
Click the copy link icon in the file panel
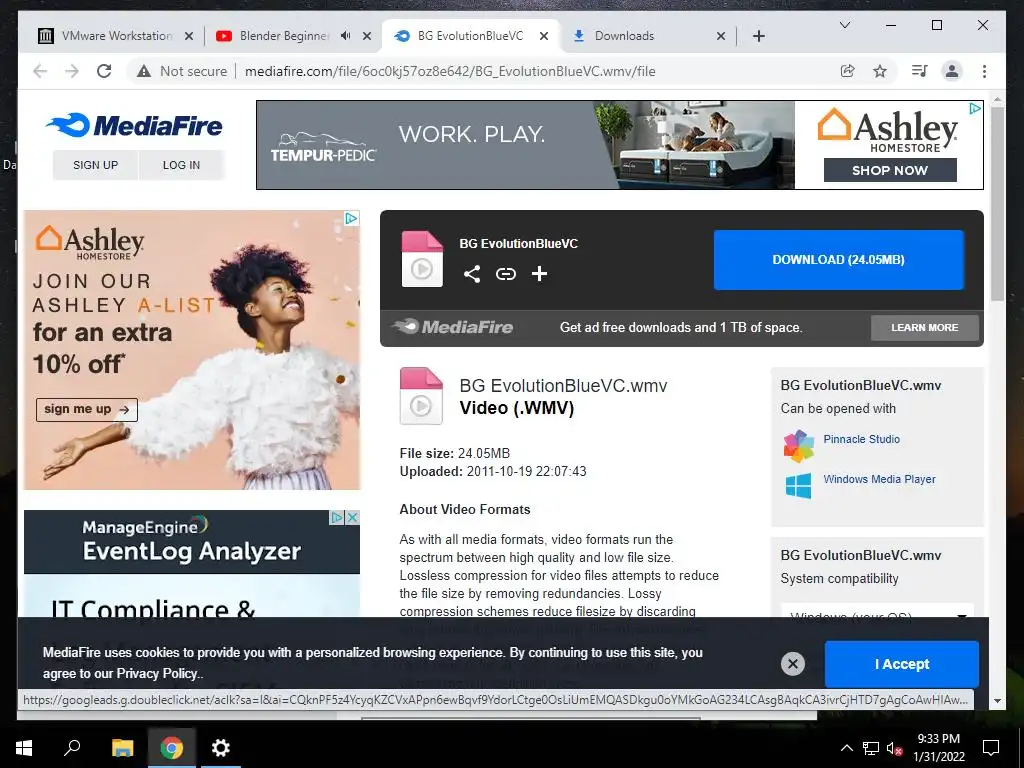coord(505,274)
